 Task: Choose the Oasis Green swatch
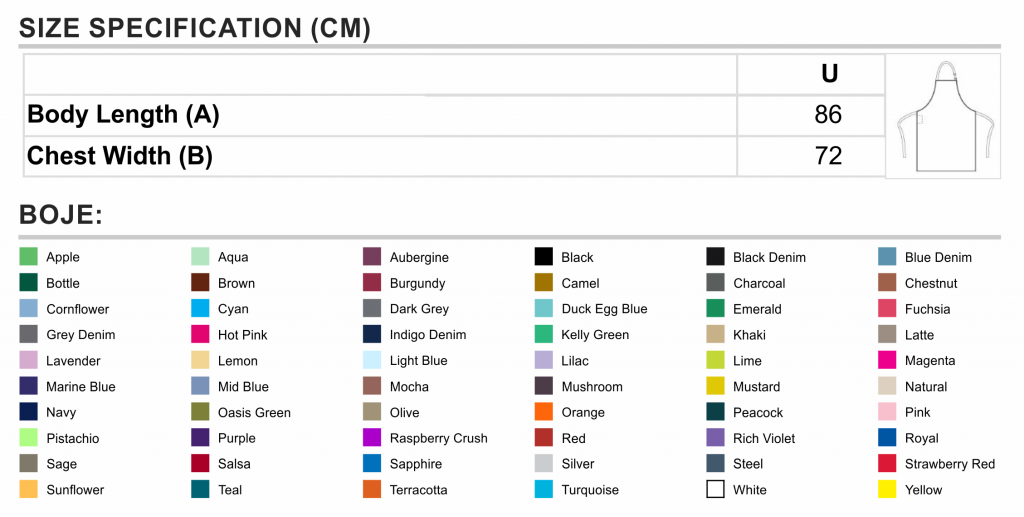(x=200, y=412)
